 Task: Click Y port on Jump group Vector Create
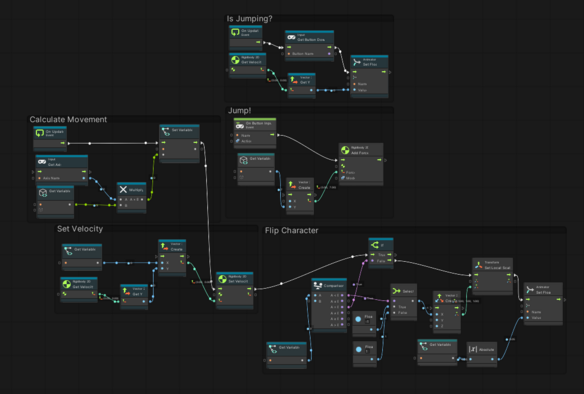290,207
